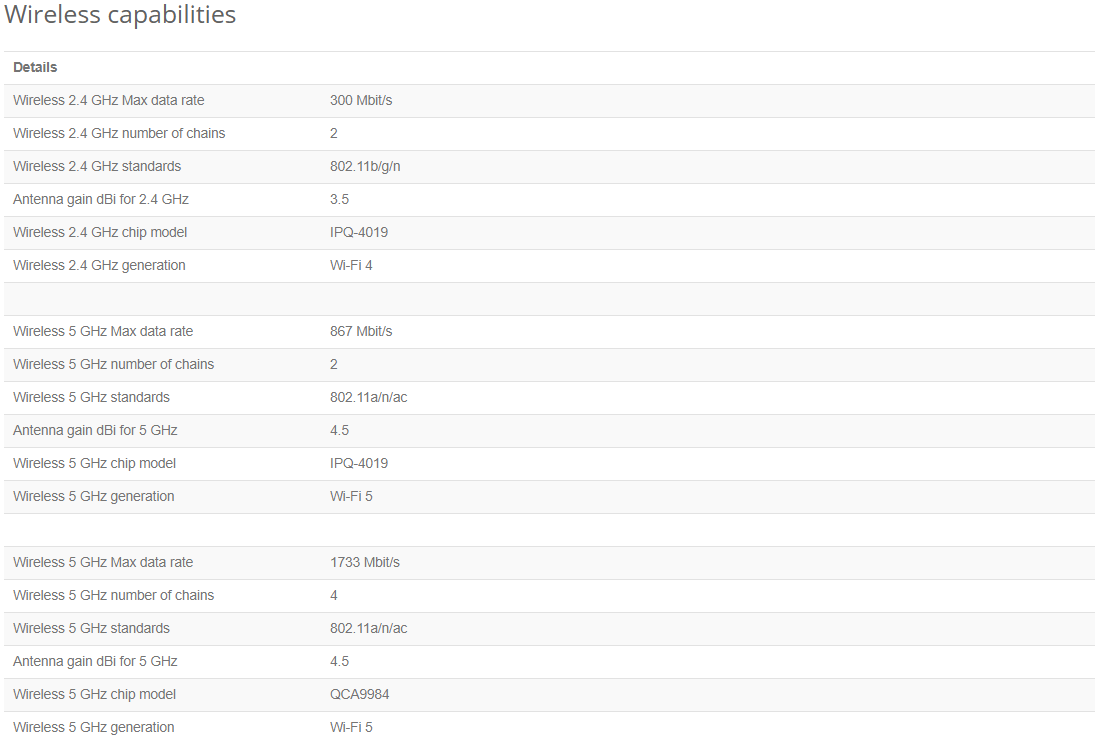
Task: Select the Wi-Fi 4 generation value
Action: pos(351,266)
